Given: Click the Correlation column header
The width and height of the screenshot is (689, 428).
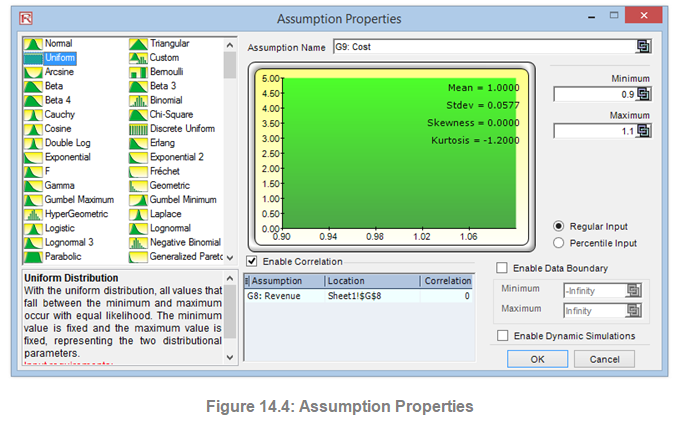Looking at the screenshot, I should click(x=447, y=281).
